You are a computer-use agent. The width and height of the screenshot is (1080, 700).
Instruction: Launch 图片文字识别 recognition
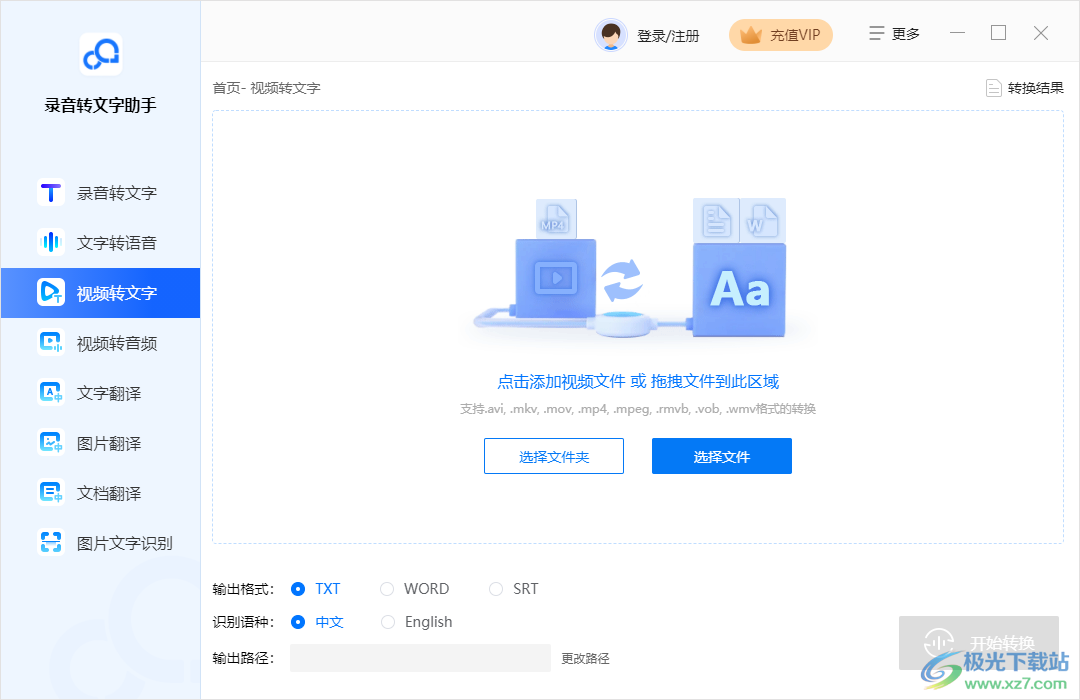pos(100,542)
